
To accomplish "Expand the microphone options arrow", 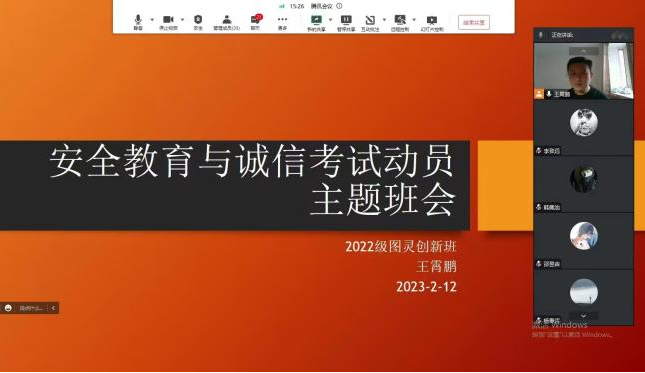I will [152, 19].
